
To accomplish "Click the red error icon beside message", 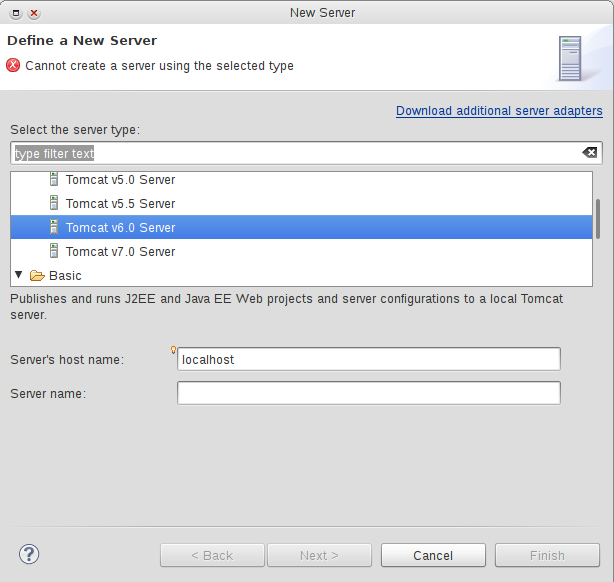I will 13,65.
